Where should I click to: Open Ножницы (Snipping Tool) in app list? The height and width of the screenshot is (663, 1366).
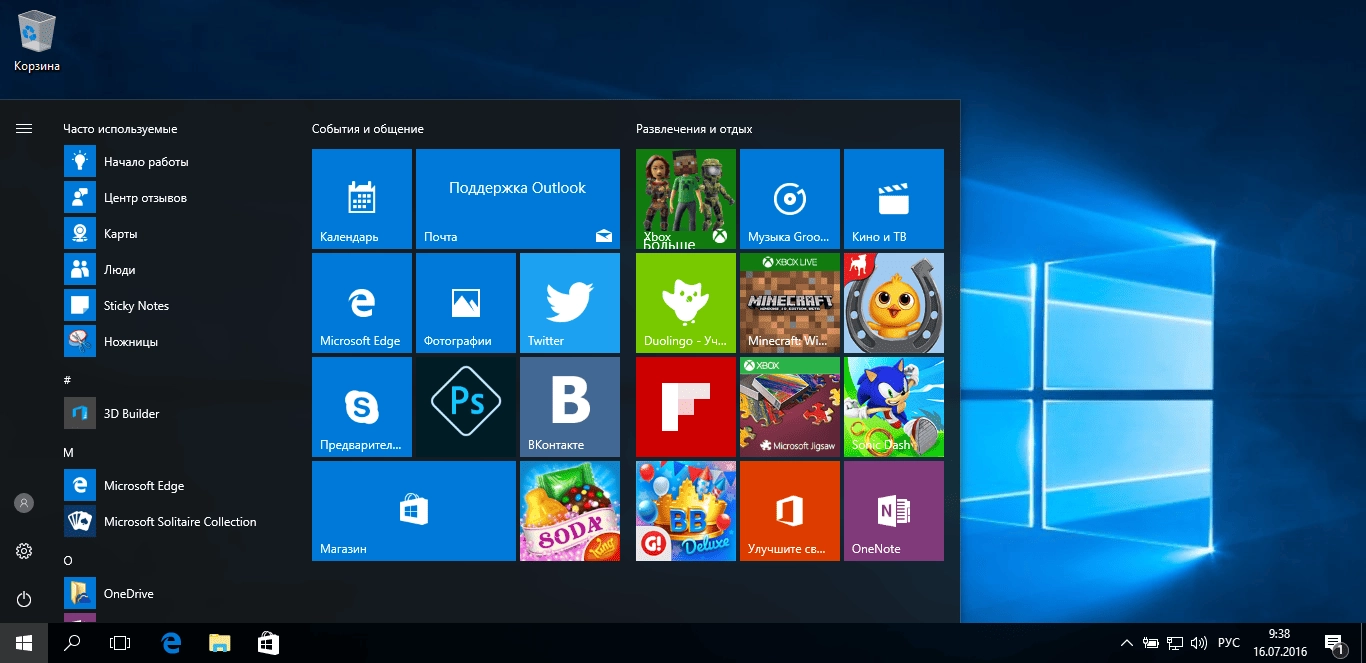(178, 342)
